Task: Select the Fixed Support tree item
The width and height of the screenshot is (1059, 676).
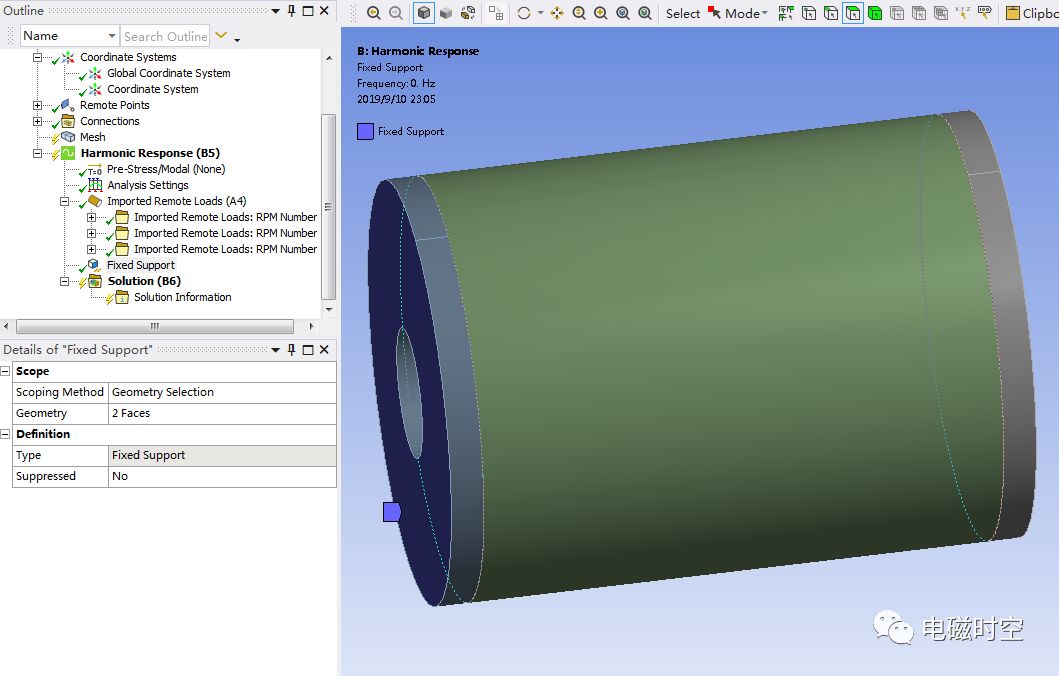Action: [x=140, y=265]
